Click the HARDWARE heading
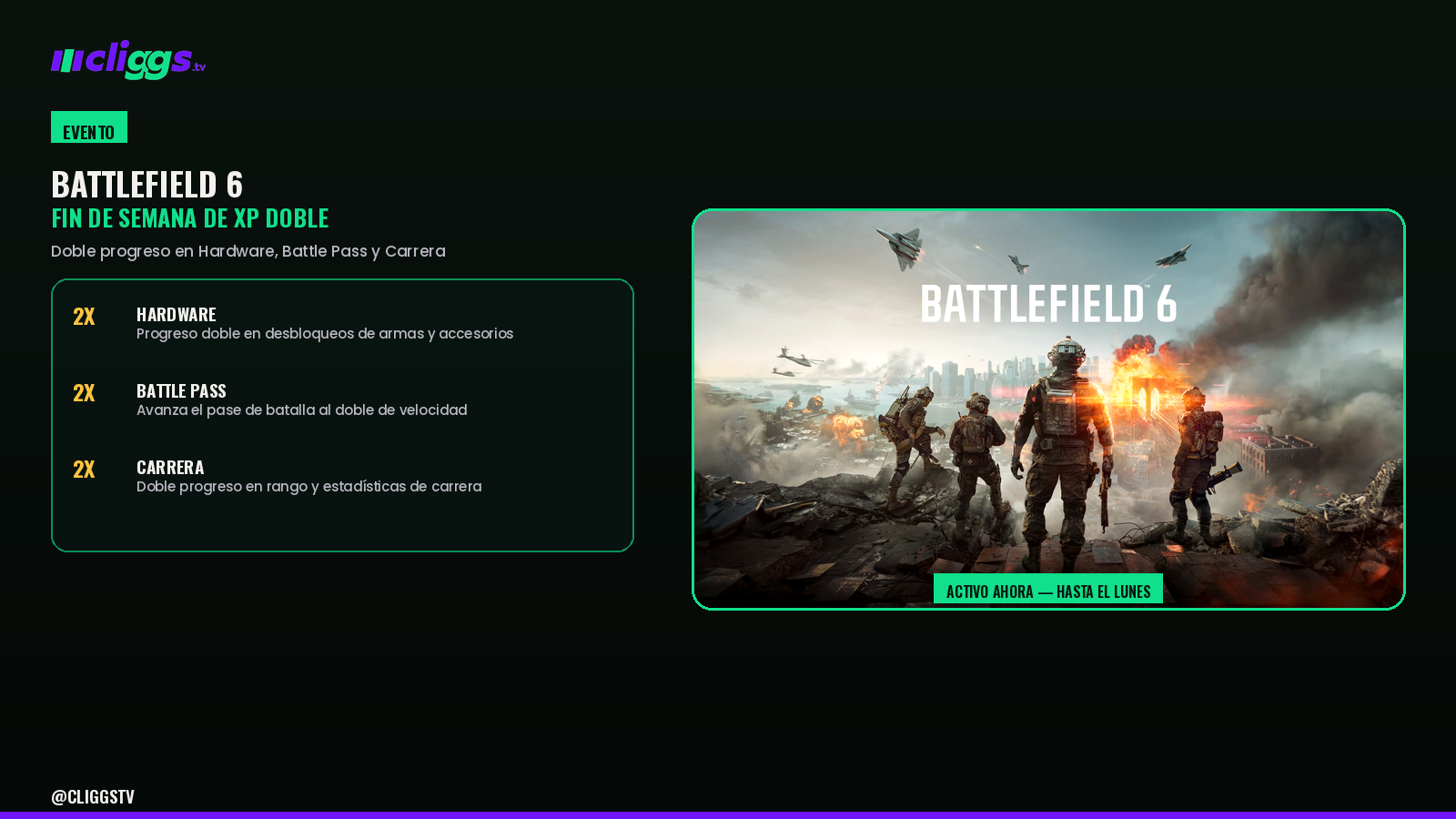Screen dimensions: 1456x819 pyautogui.click(x=177, y=314)
